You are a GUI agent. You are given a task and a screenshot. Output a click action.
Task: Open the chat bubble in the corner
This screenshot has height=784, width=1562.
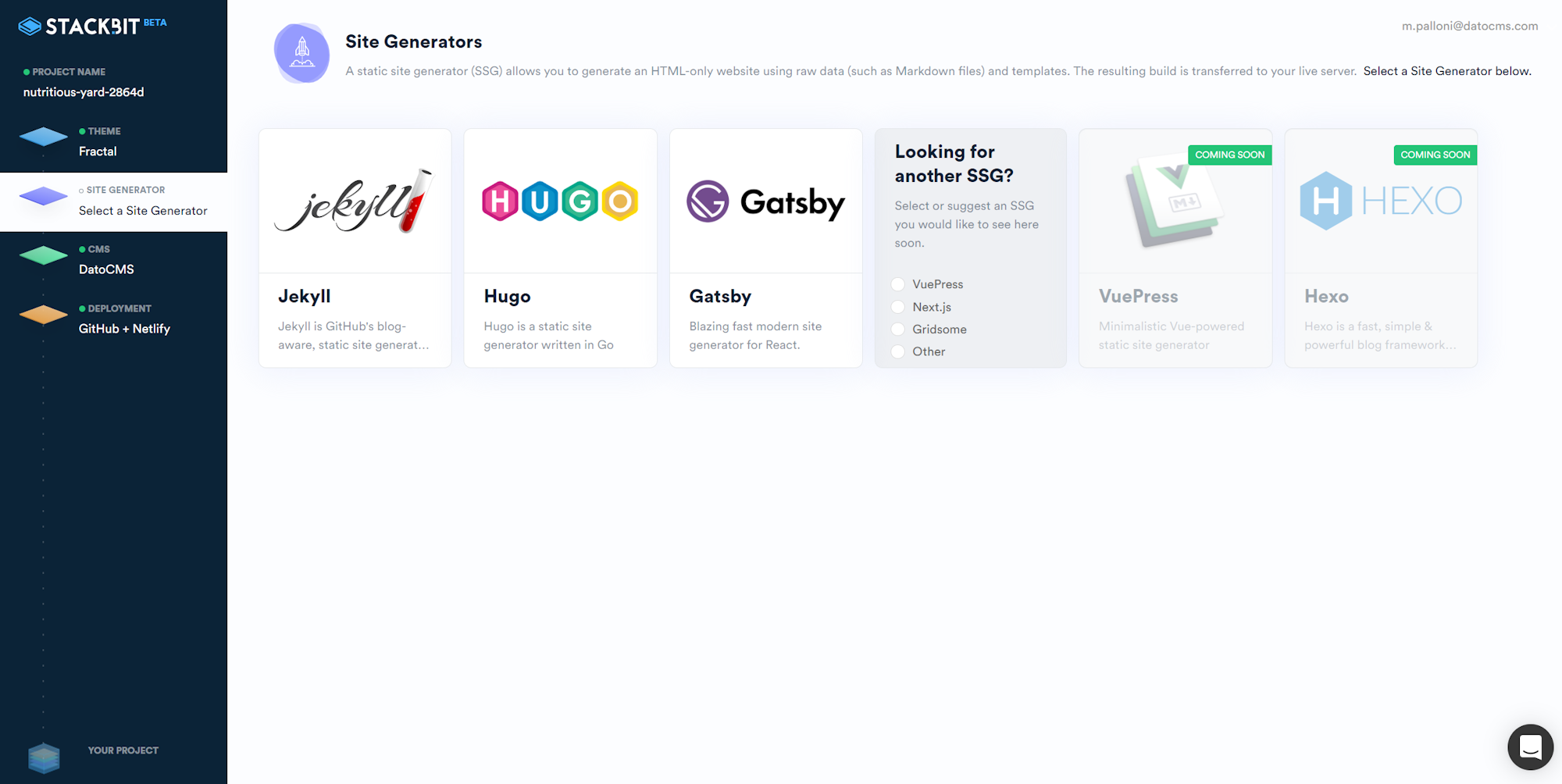coord(1529,747)
